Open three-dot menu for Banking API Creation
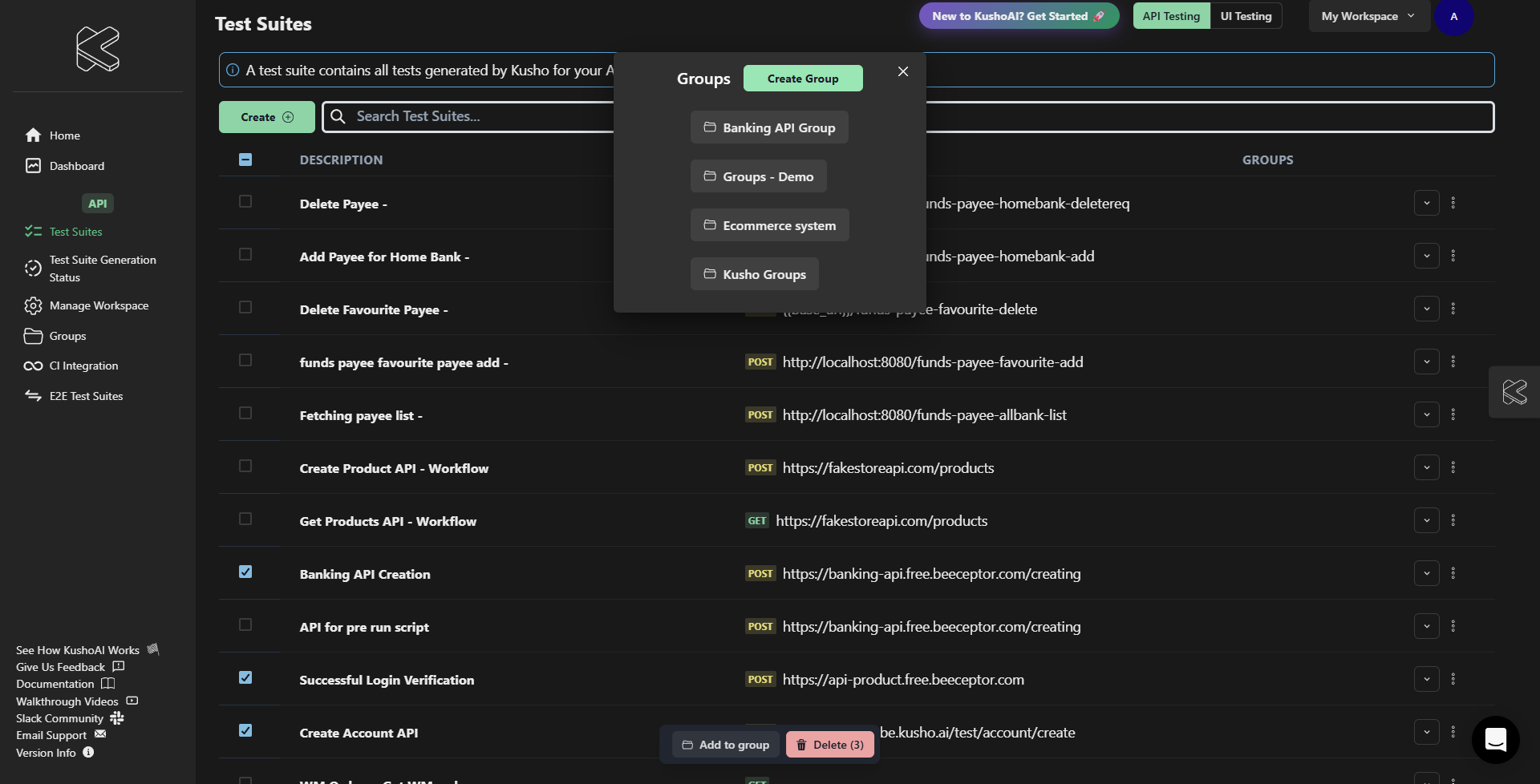 point(1453,574)
